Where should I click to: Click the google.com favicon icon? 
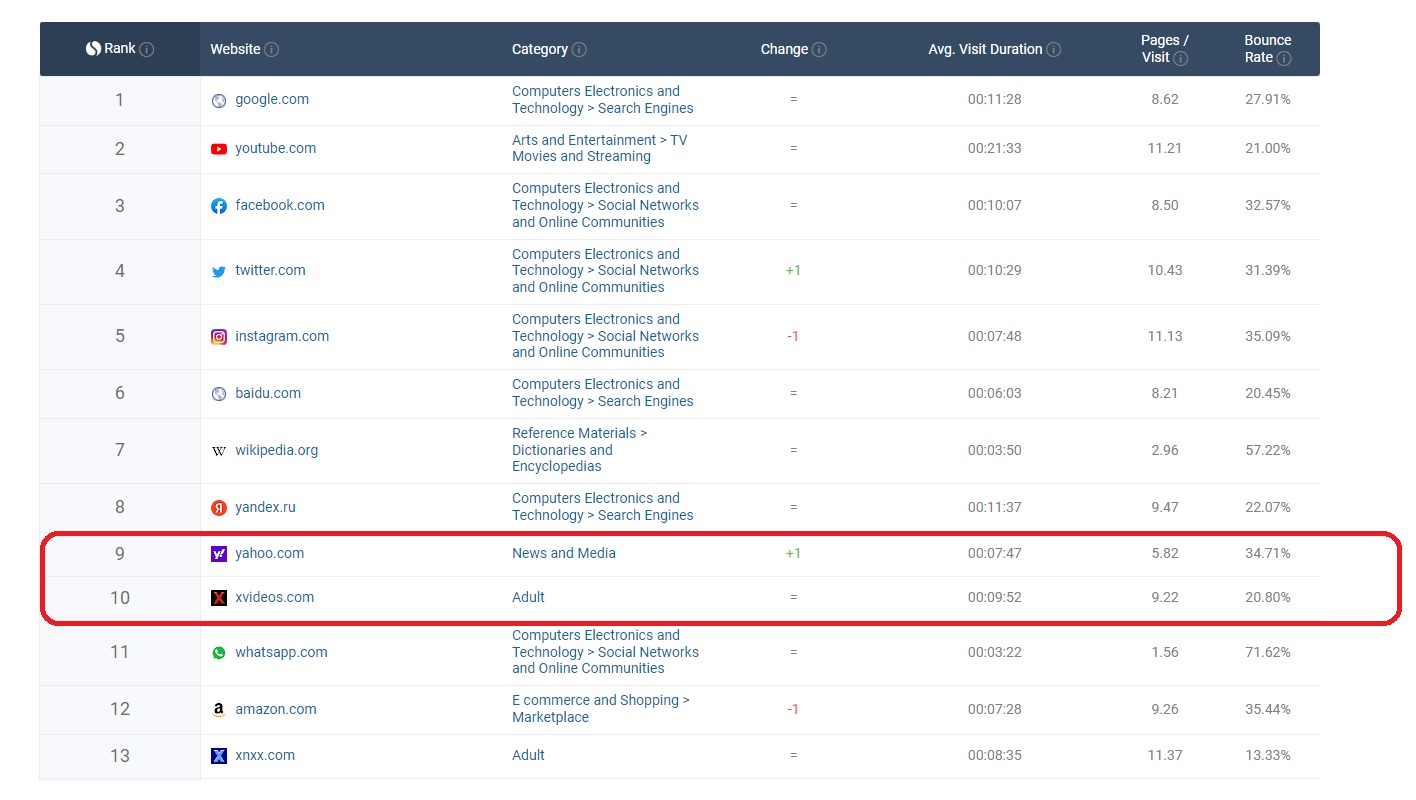coord(219,101)
